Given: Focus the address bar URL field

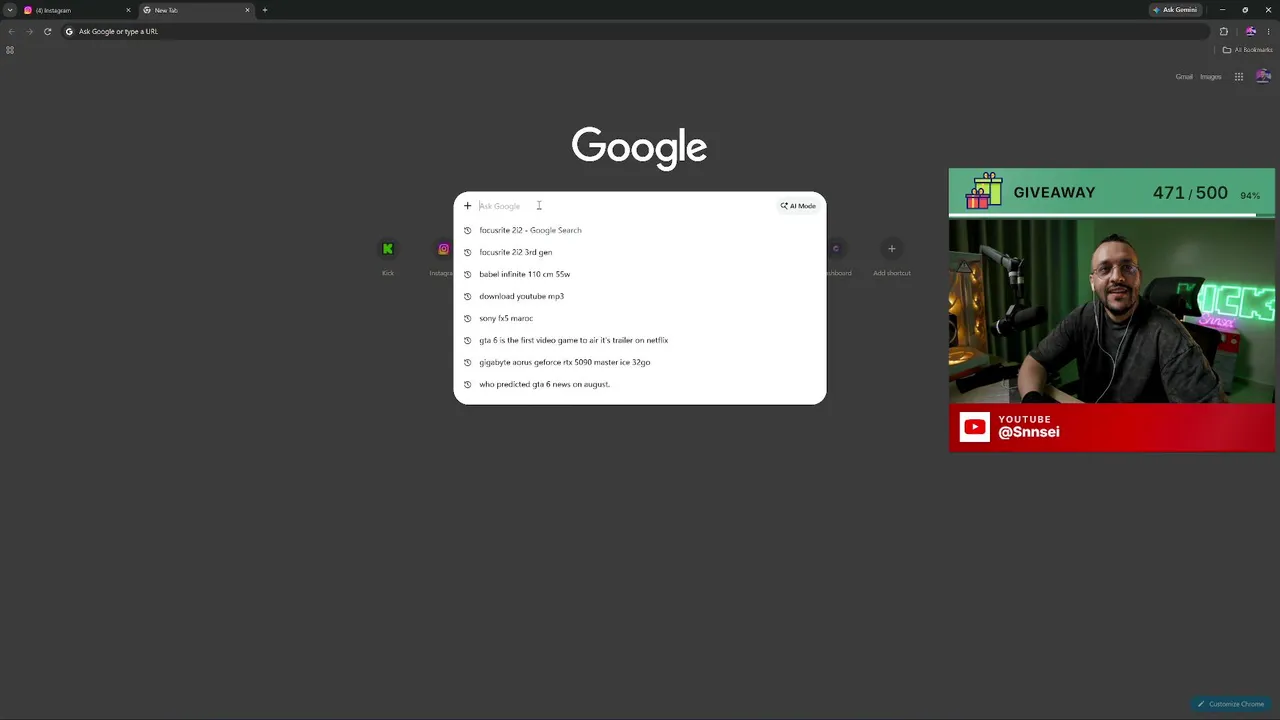Looking at the screenshot, I should click(x=634, y=31).
